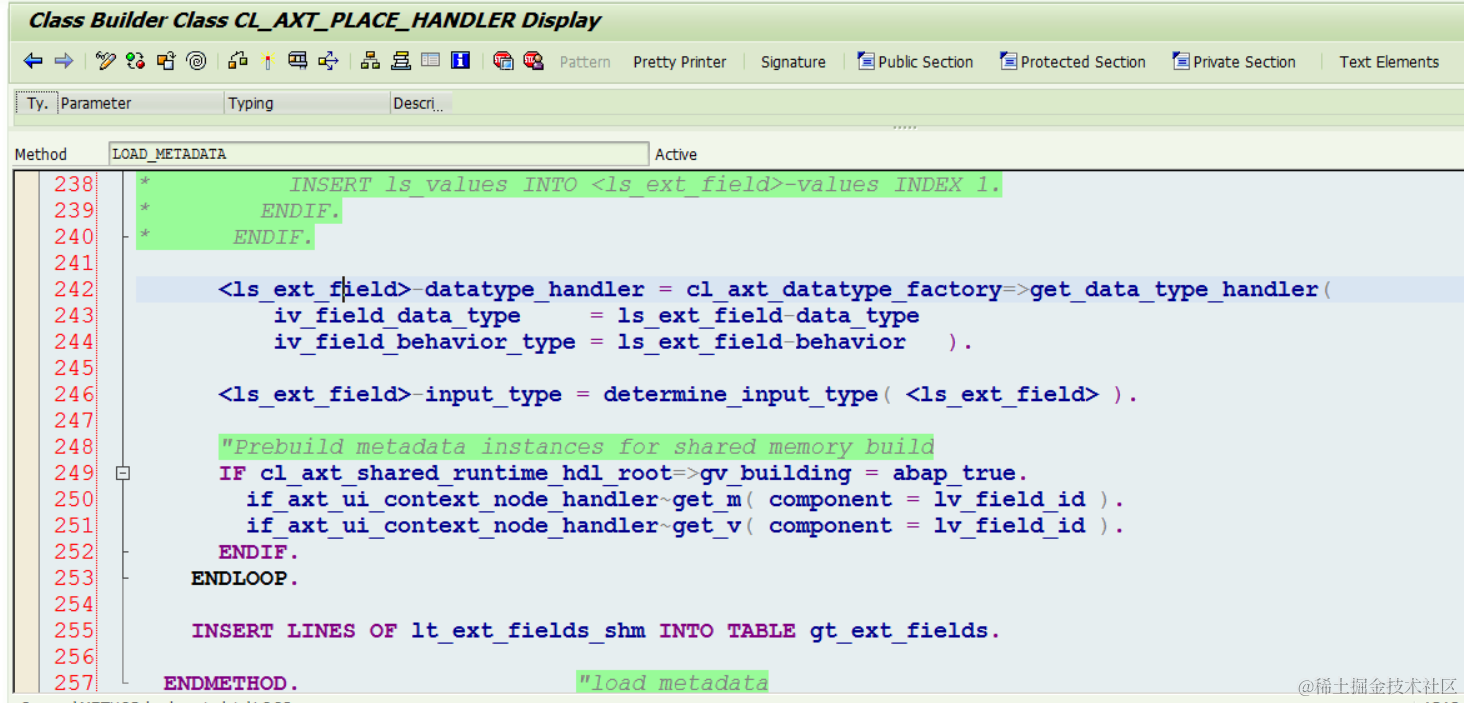Open the method Signature
The image size is (1464, 703).
tap(793, 62)
